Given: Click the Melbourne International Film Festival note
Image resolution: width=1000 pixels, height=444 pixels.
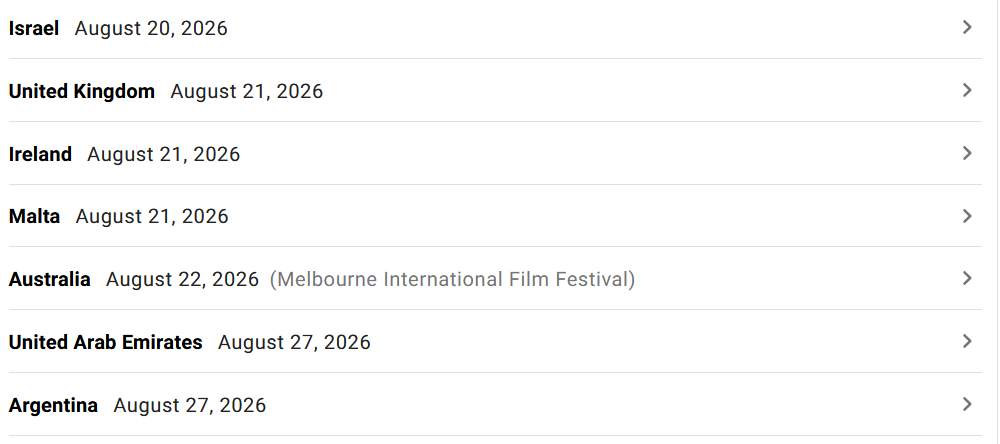Looking at the screenshot, I should tap(452, 279).
